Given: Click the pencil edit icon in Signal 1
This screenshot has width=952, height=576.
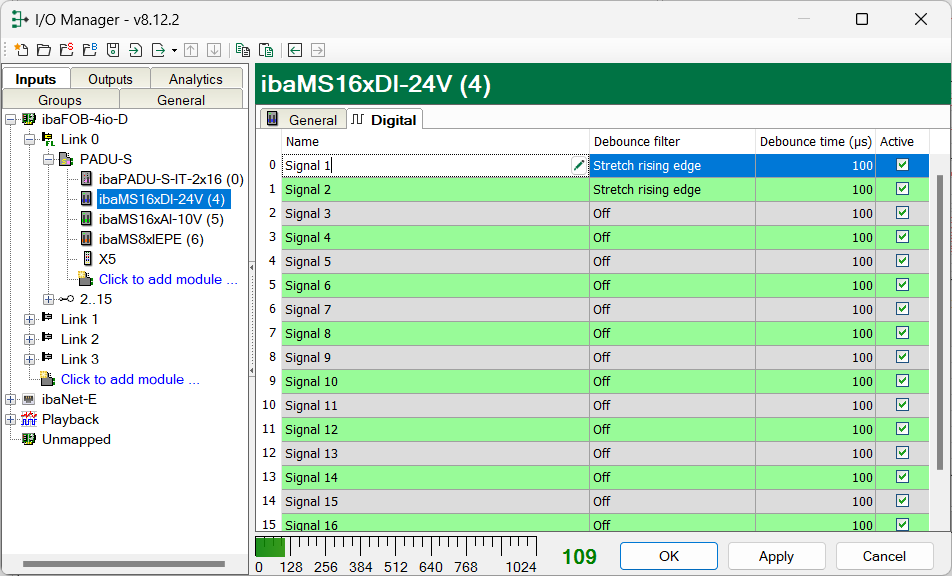Looking at the screenshot, I should pyautogui.click(x=579, y=166).
